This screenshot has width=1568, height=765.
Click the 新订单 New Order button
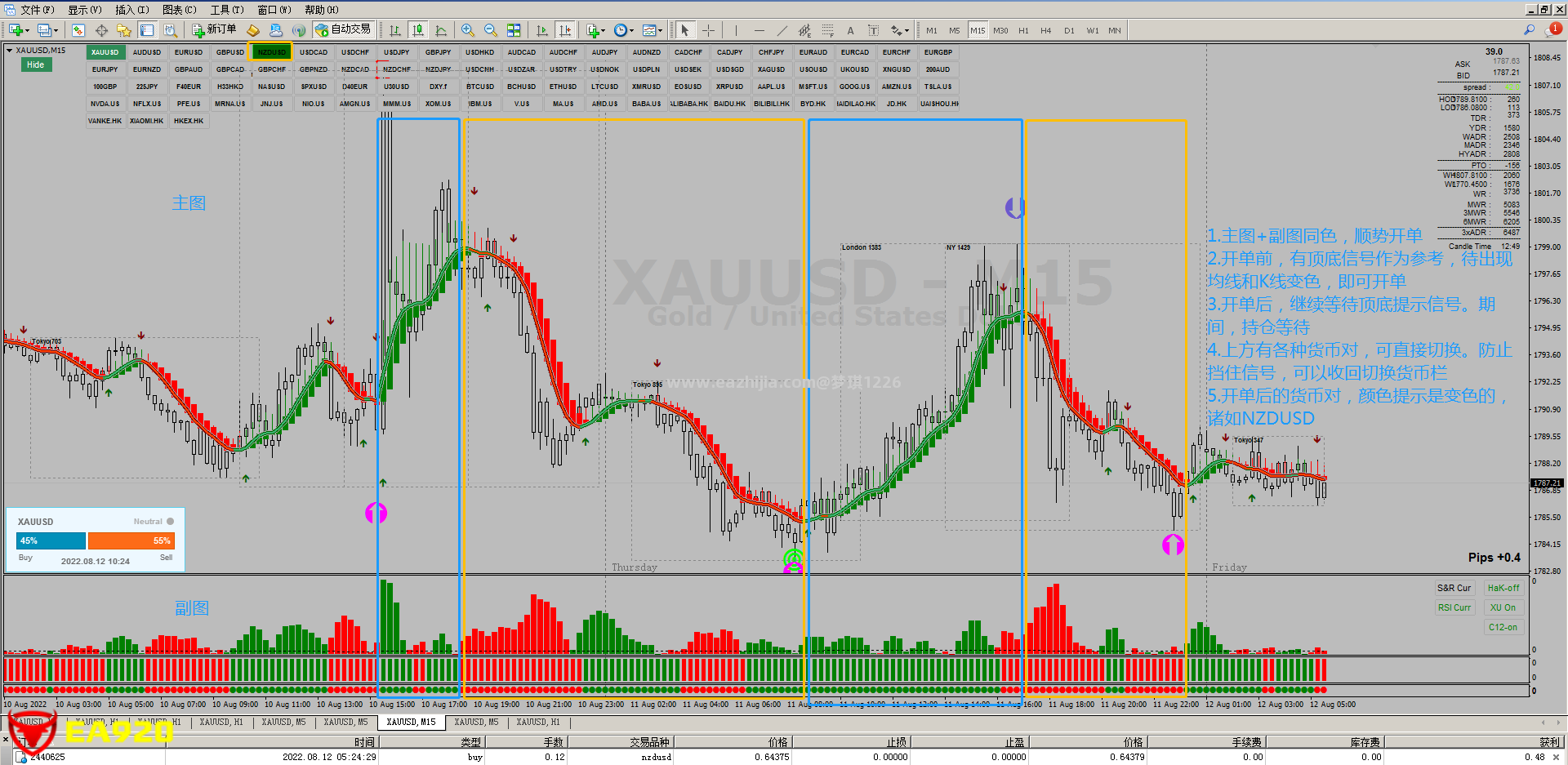pyautogui.click(x=214, y=30)
